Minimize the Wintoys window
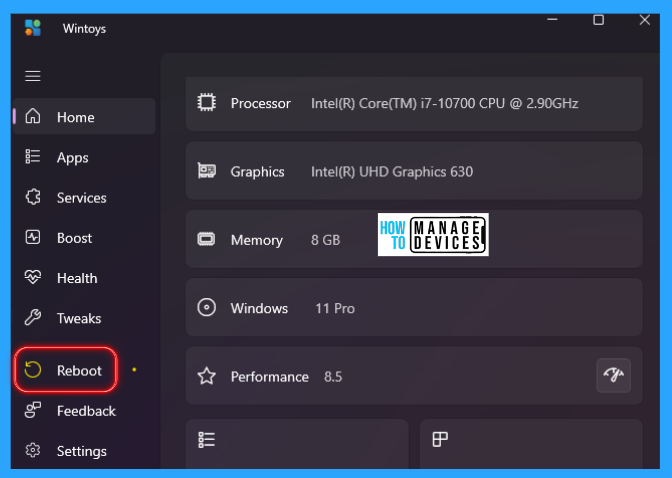672x478 pixels. [x=552, y=20]
